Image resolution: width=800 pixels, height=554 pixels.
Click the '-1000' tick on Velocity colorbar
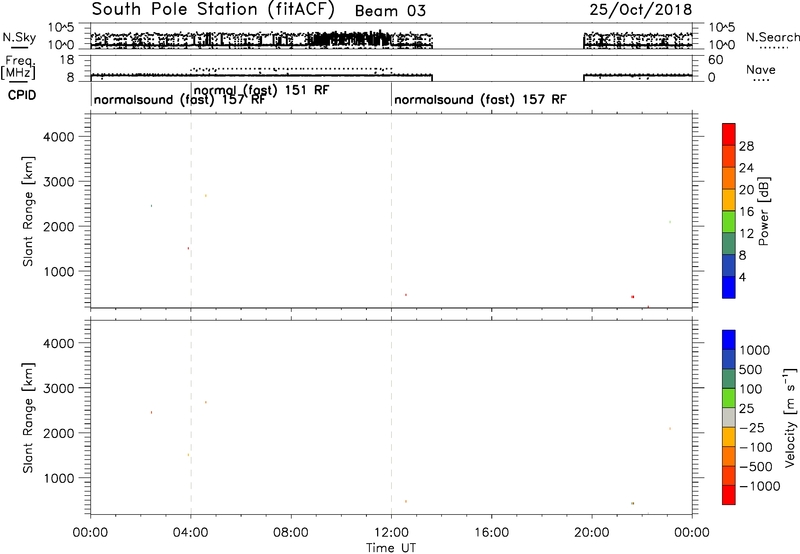click(760, 486)
